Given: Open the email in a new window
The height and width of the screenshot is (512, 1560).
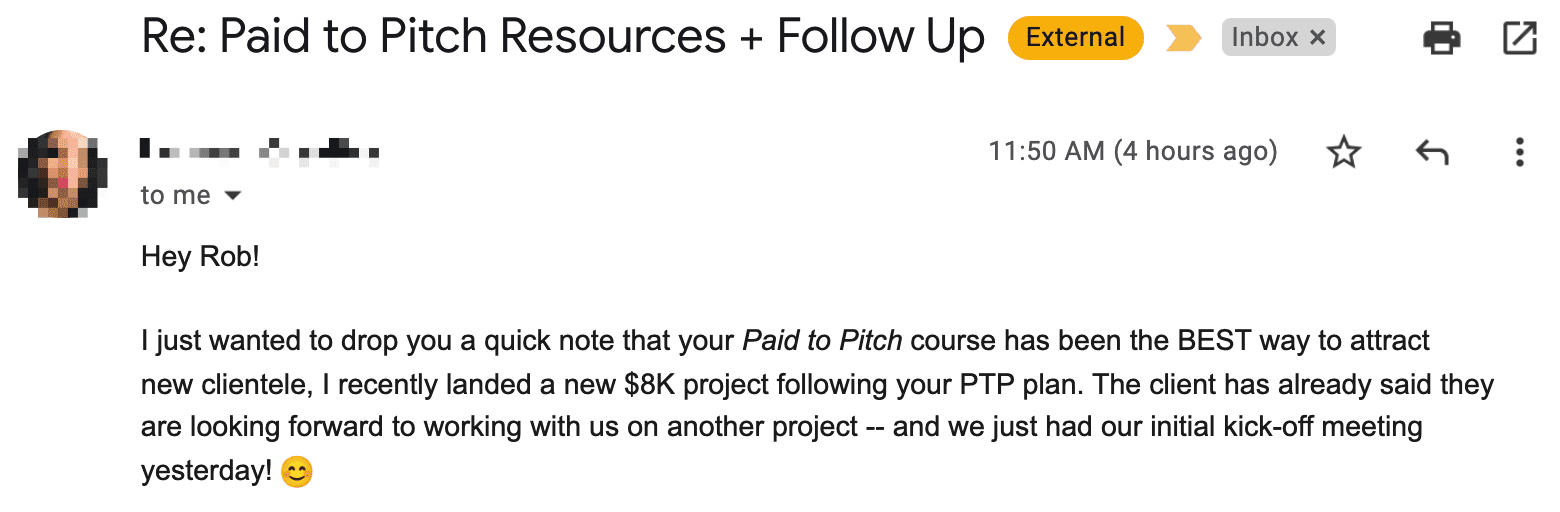Looking at the screenshot, I should 1520,39.
